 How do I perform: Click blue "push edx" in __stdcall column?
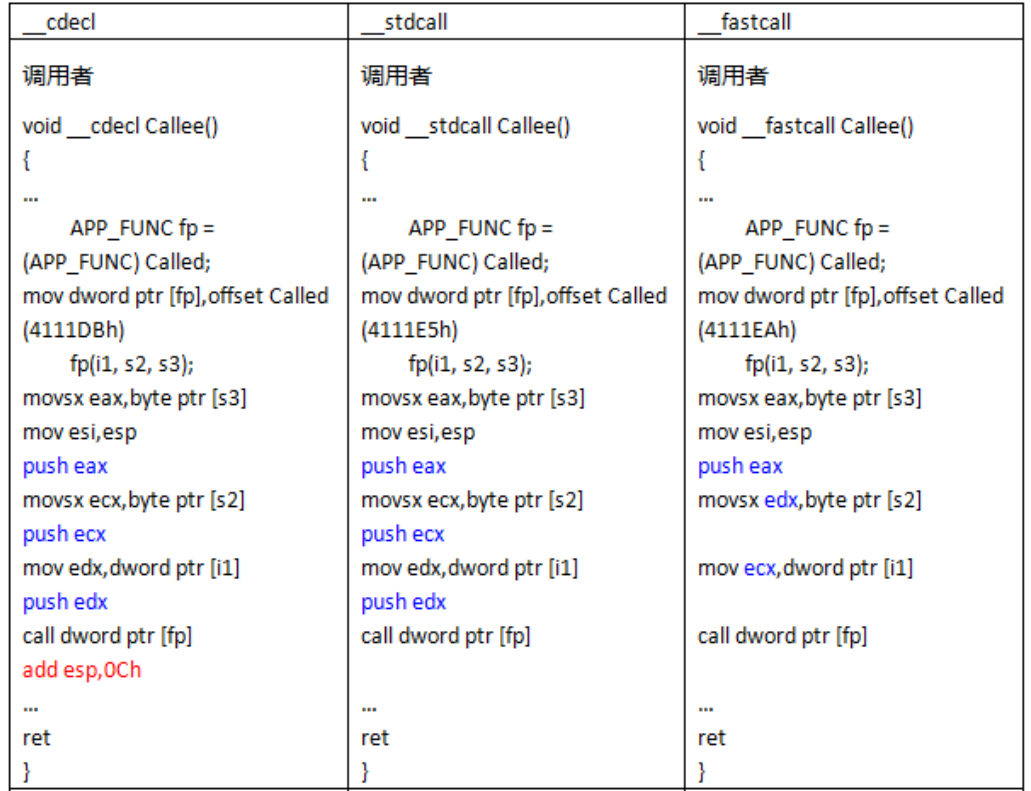[403, 602]
